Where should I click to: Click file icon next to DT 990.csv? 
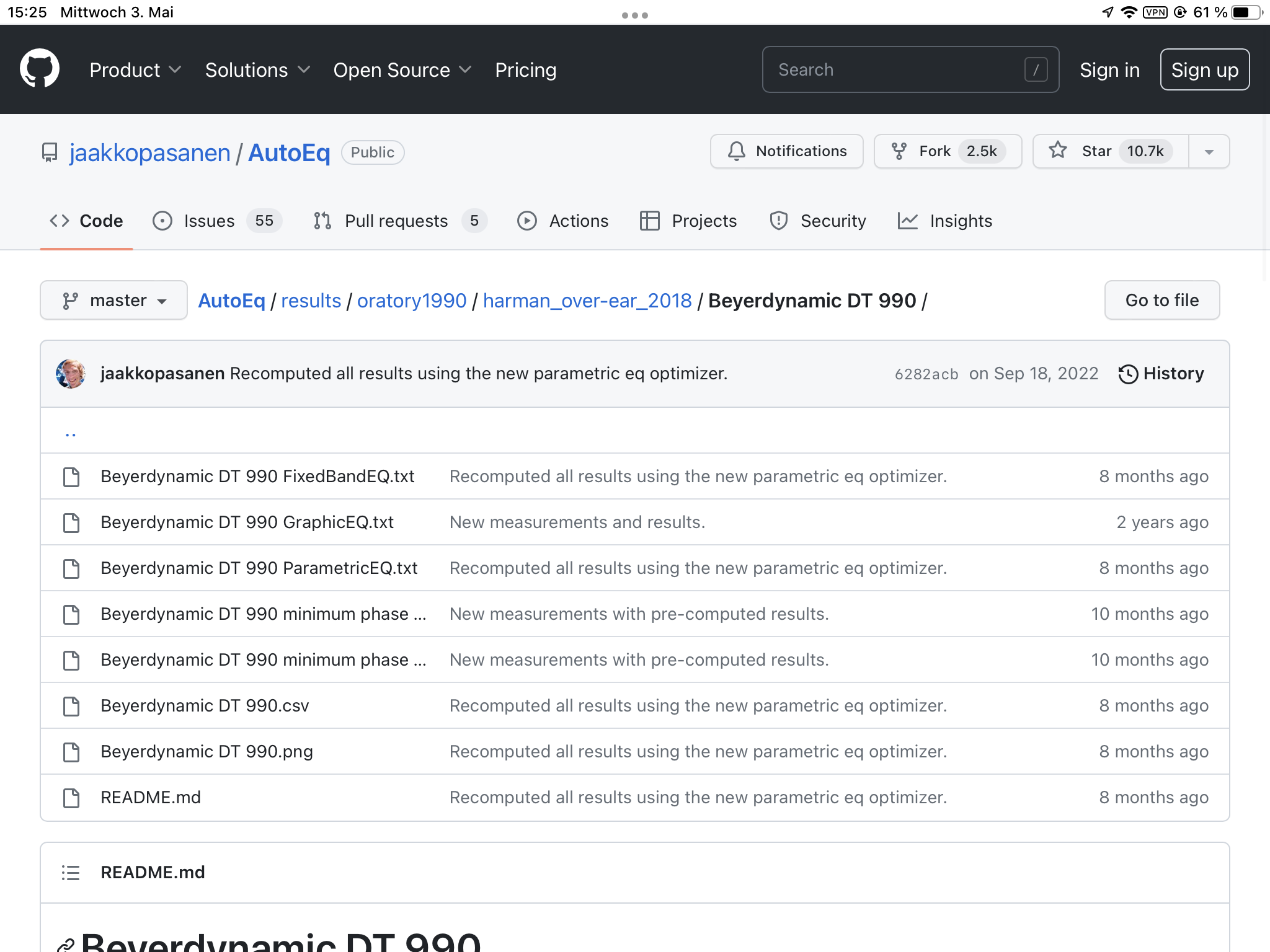71,706
